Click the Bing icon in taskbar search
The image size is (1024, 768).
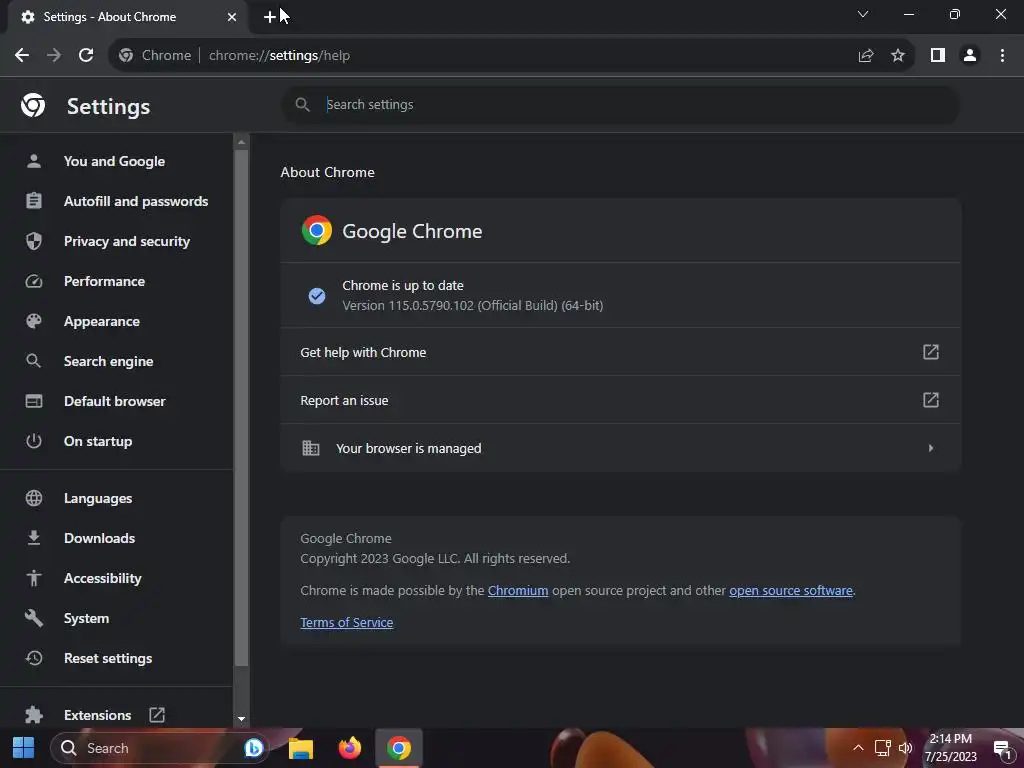[253, 748]
